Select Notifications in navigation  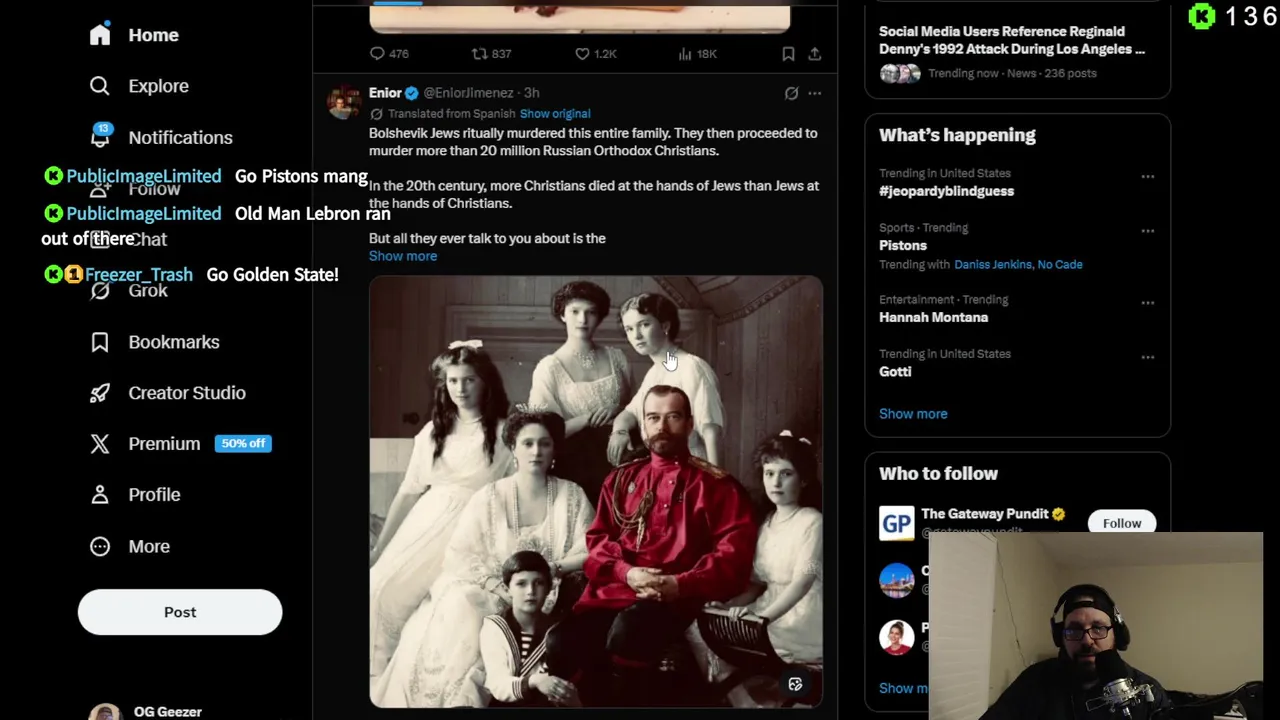(180, 137)
